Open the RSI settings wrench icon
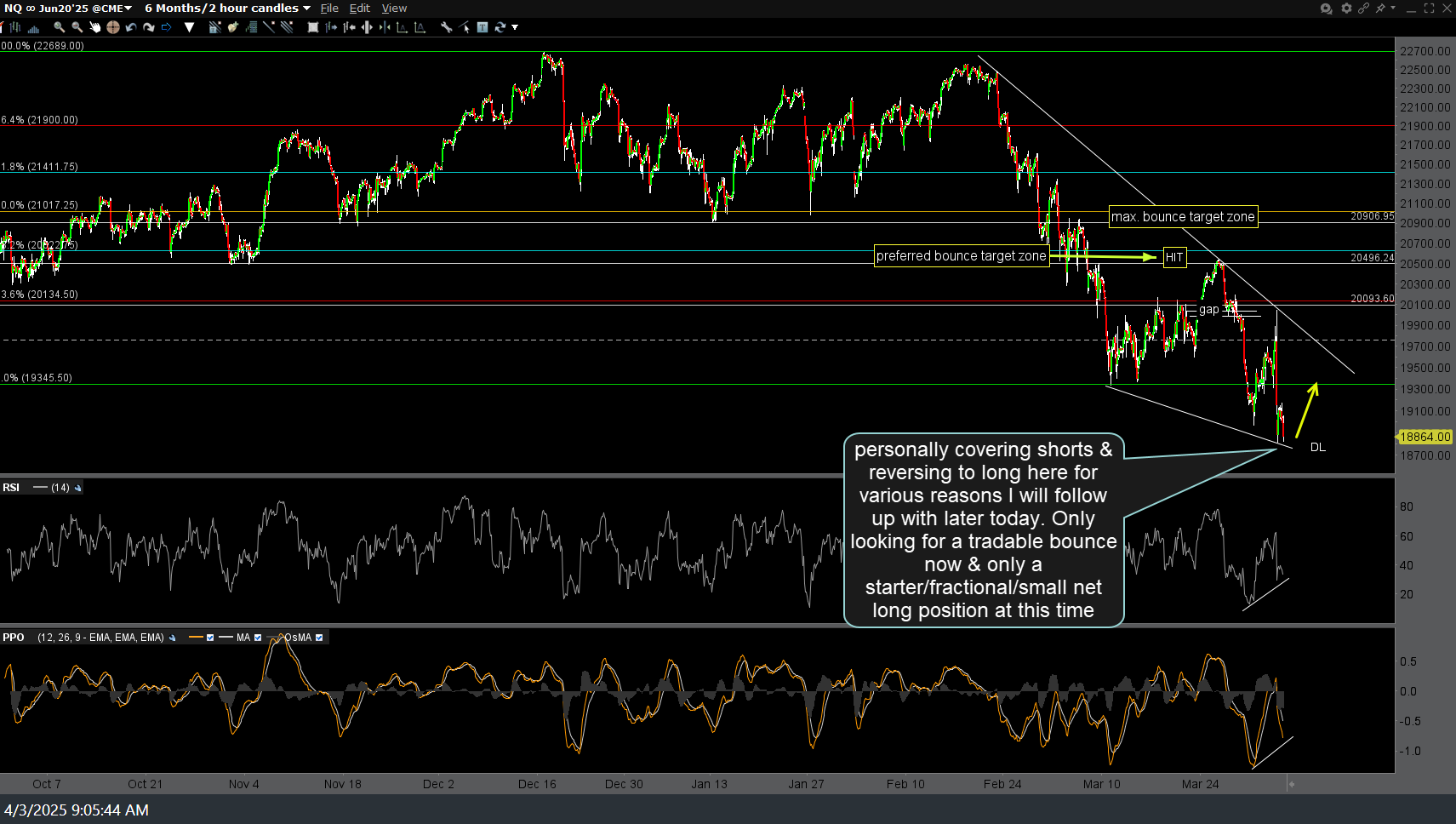Image resolution: width=1456 pixels, height=824 pixels. click(x=78, y=487)
